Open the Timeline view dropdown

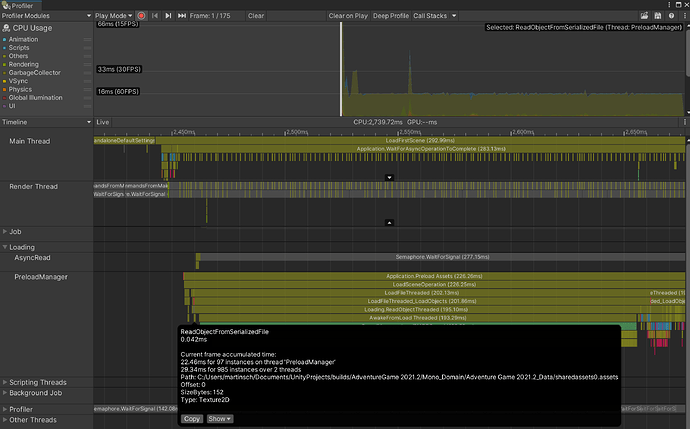[45, 121]
